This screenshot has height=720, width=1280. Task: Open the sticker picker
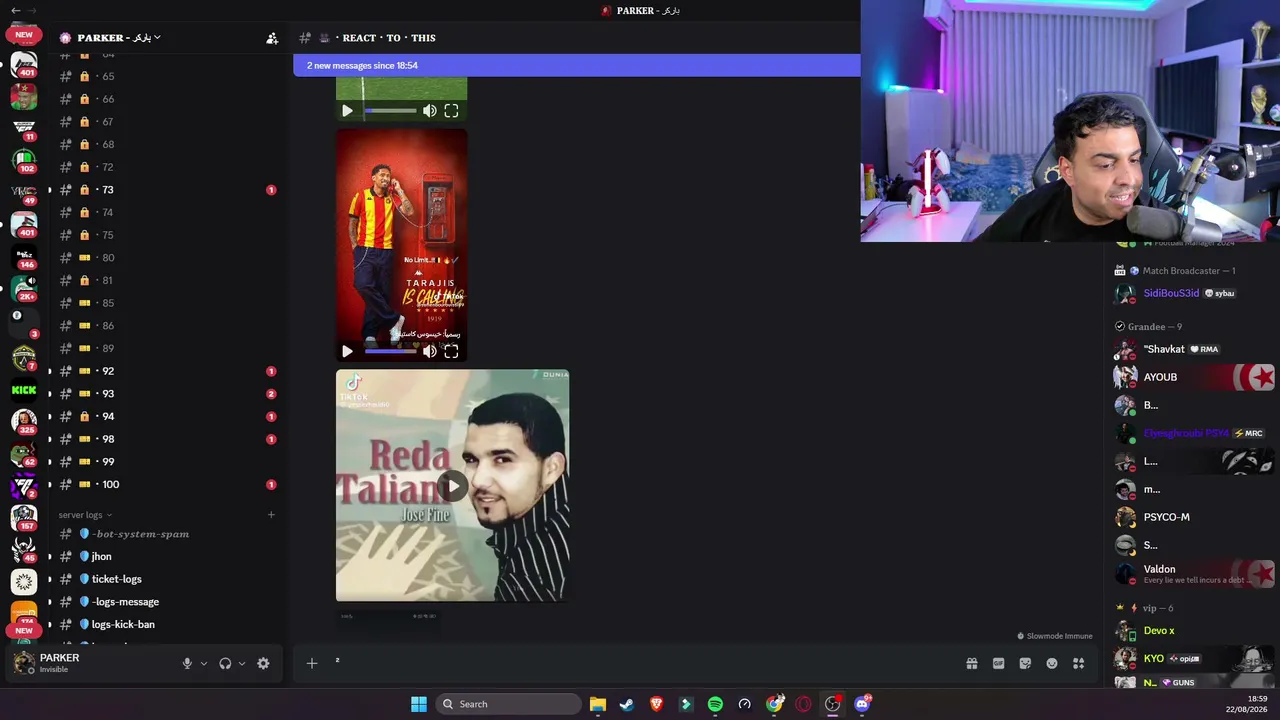[x=1025, y=663]
